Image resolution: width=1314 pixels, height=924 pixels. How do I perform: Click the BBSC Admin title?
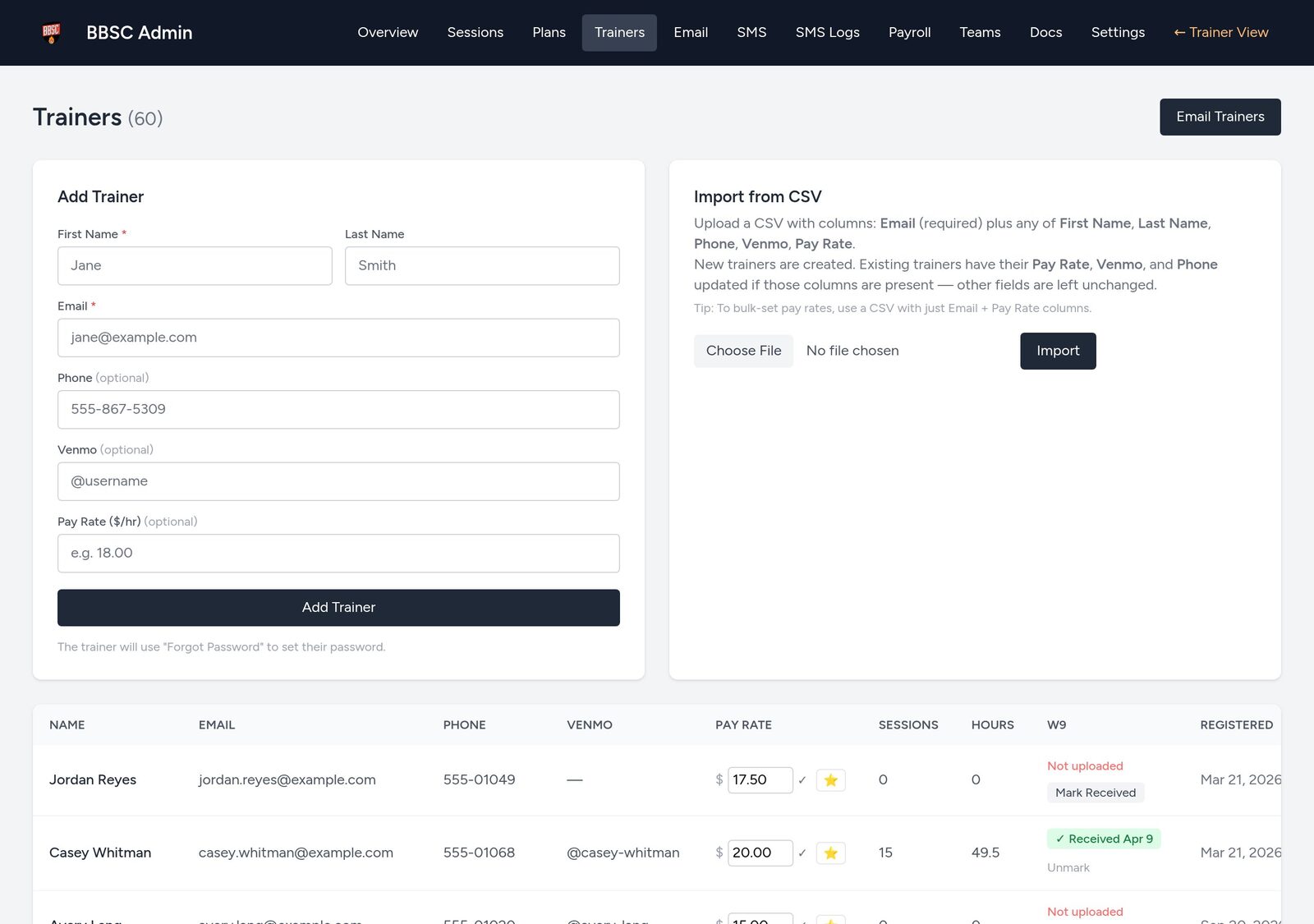tap(140, 33)
